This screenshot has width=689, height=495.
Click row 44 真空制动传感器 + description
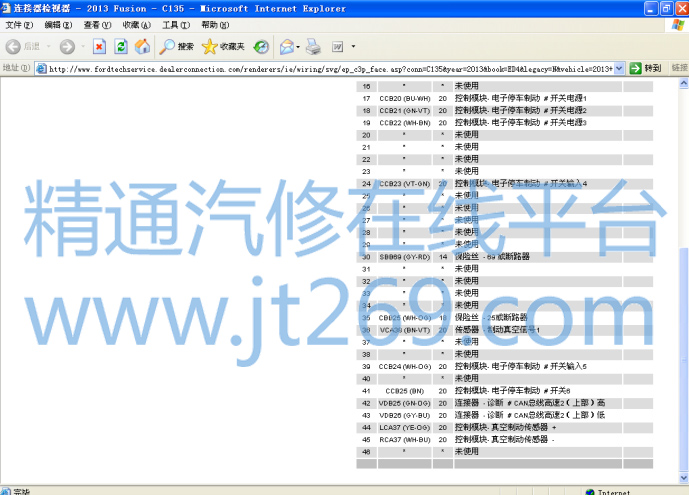(505, 427)
